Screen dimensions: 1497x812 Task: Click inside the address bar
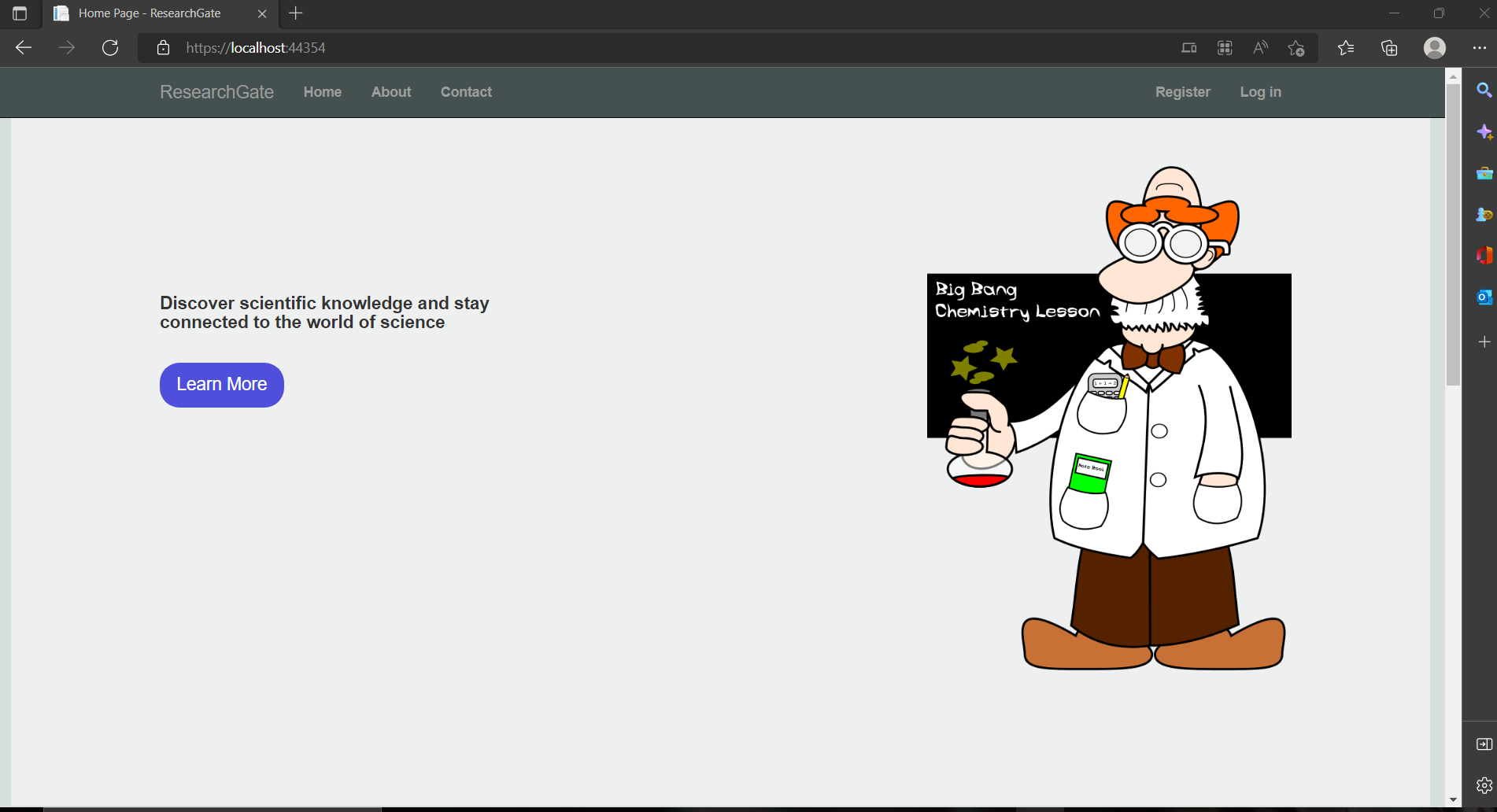coord(472,48)
